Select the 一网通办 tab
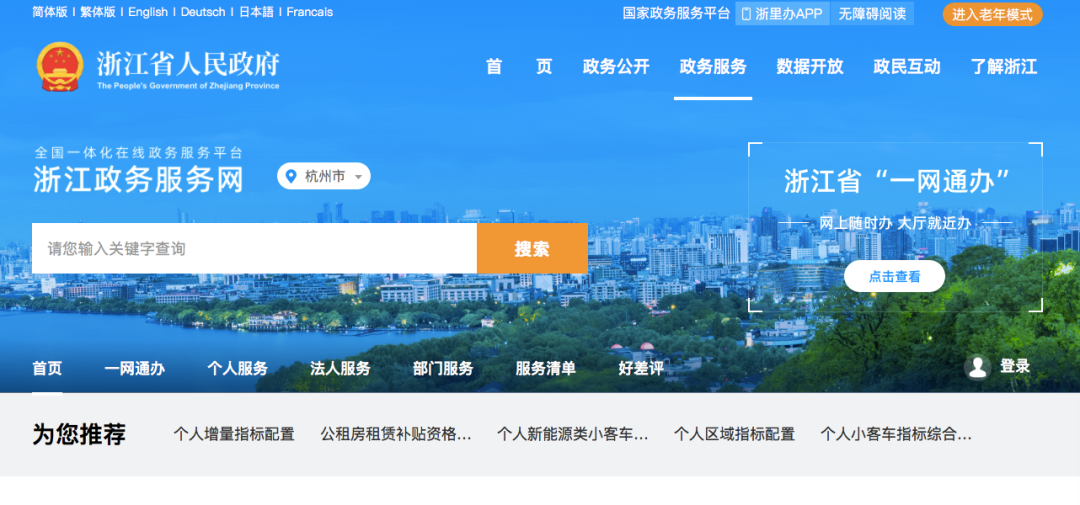Screen dimensions: 1080x505 click(x=134, y=369)
